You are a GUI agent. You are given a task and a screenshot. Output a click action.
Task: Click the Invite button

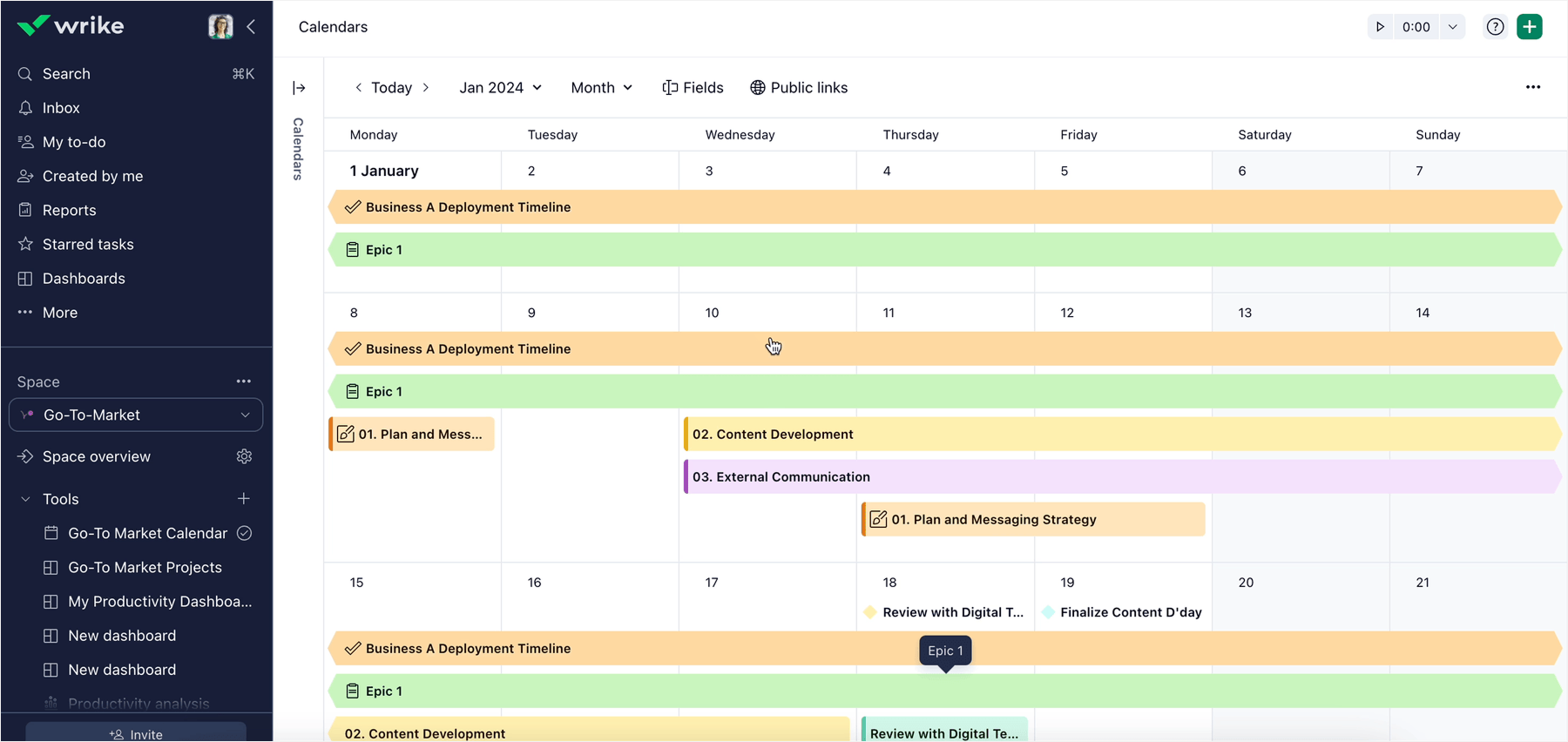[136, 732]
